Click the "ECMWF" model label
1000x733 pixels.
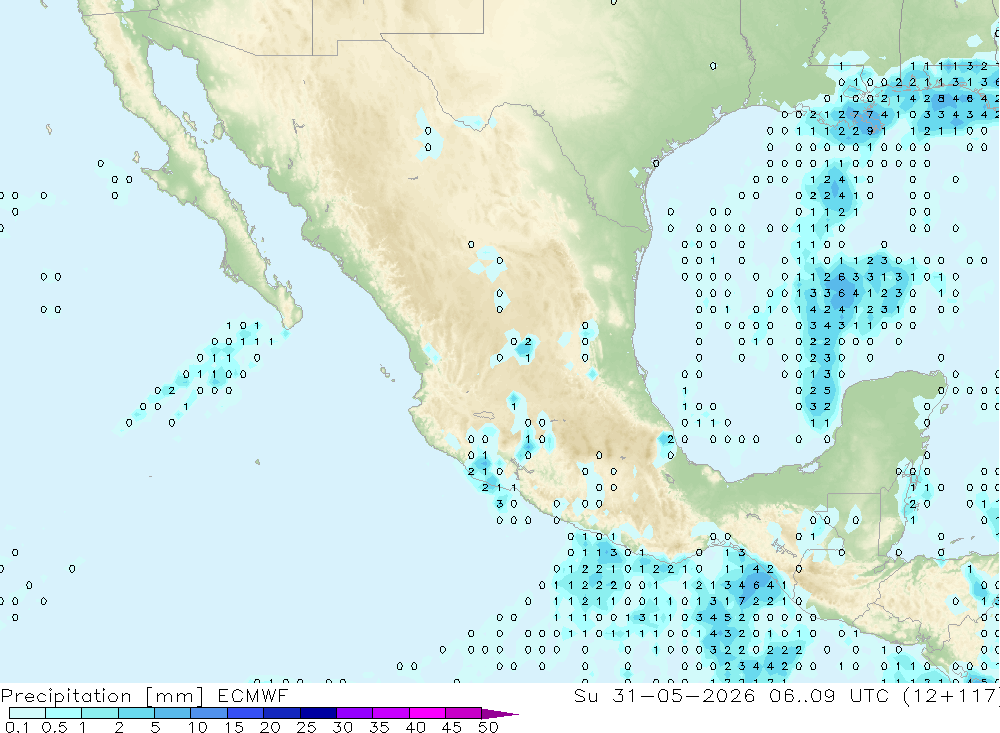coord(253,695)
